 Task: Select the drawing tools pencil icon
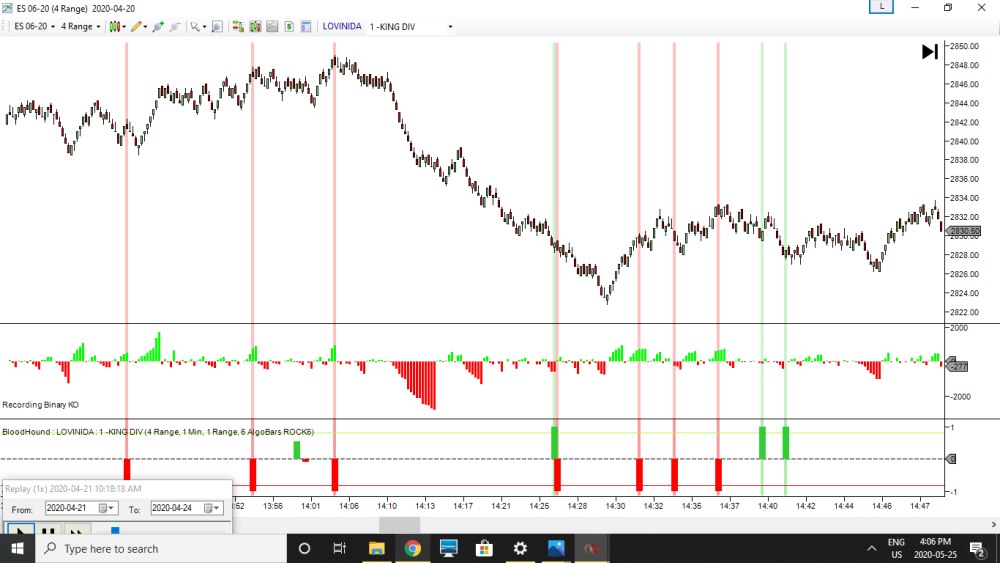pos(136,26)
